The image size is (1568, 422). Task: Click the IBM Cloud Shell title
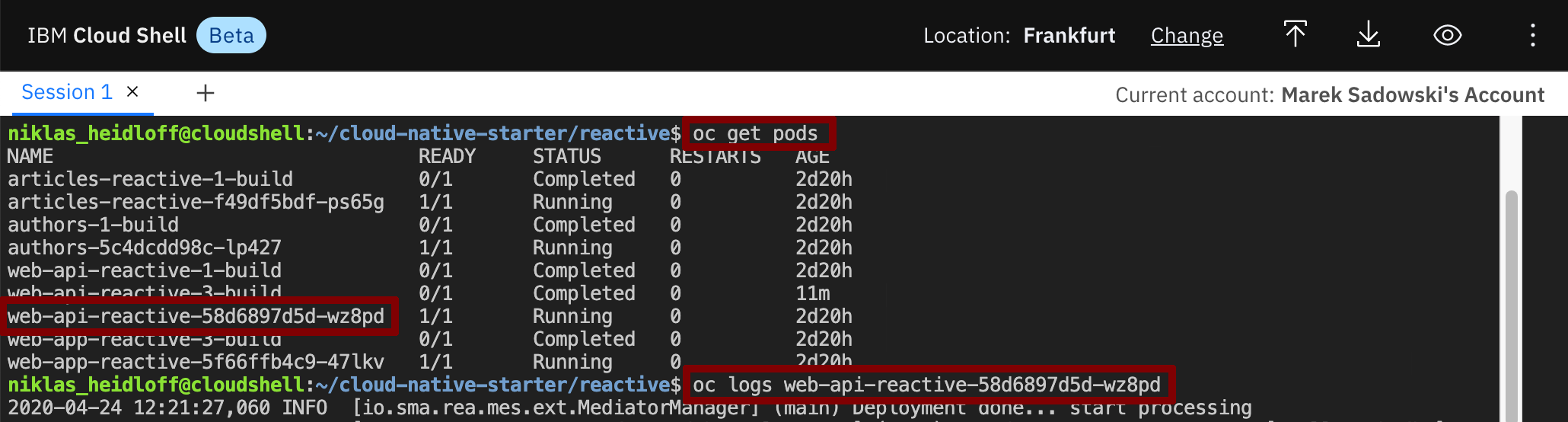click(x=107, y=36)
